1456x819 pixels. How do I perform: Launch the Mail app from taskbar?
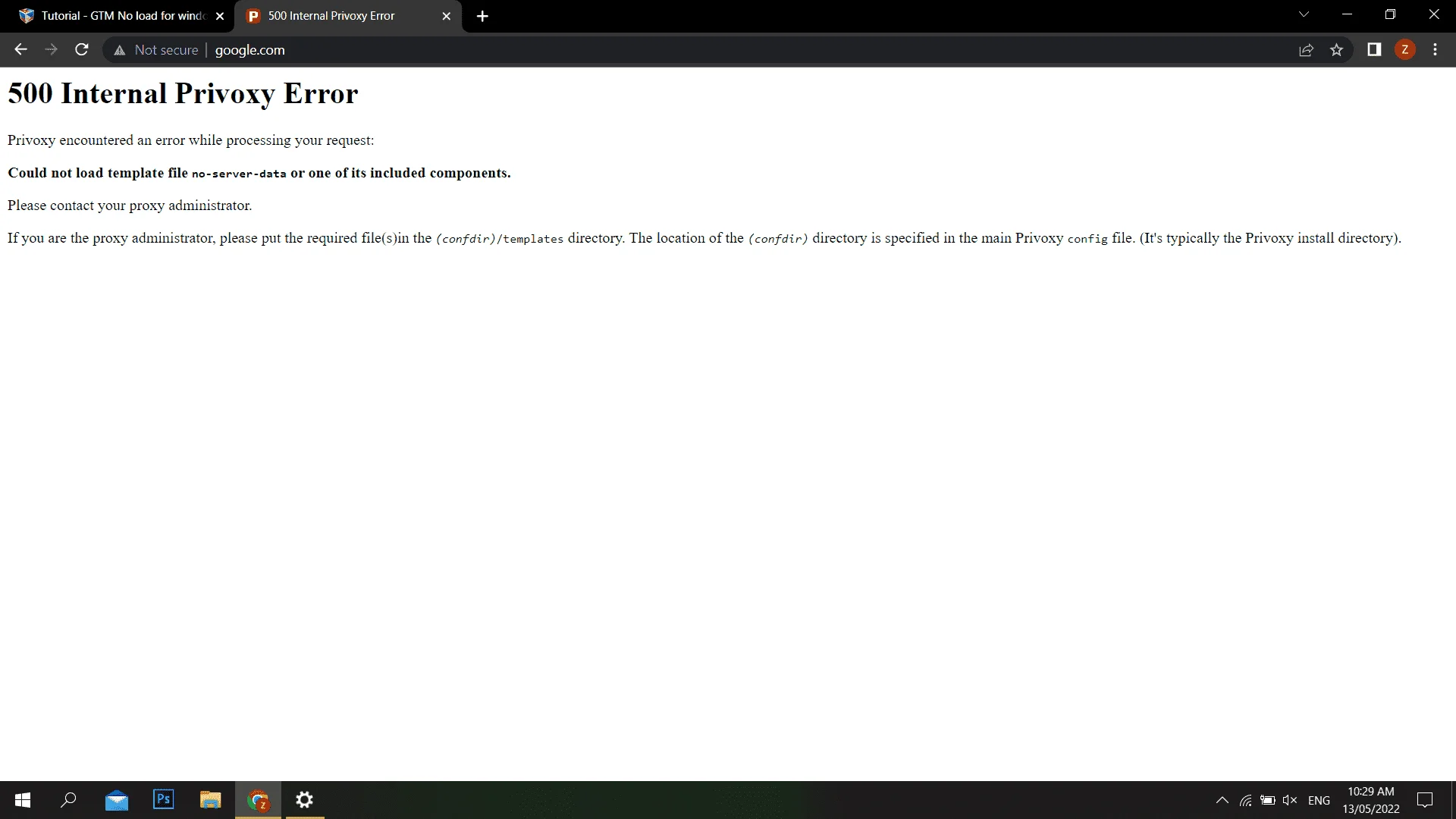click(x=116, y=800)
